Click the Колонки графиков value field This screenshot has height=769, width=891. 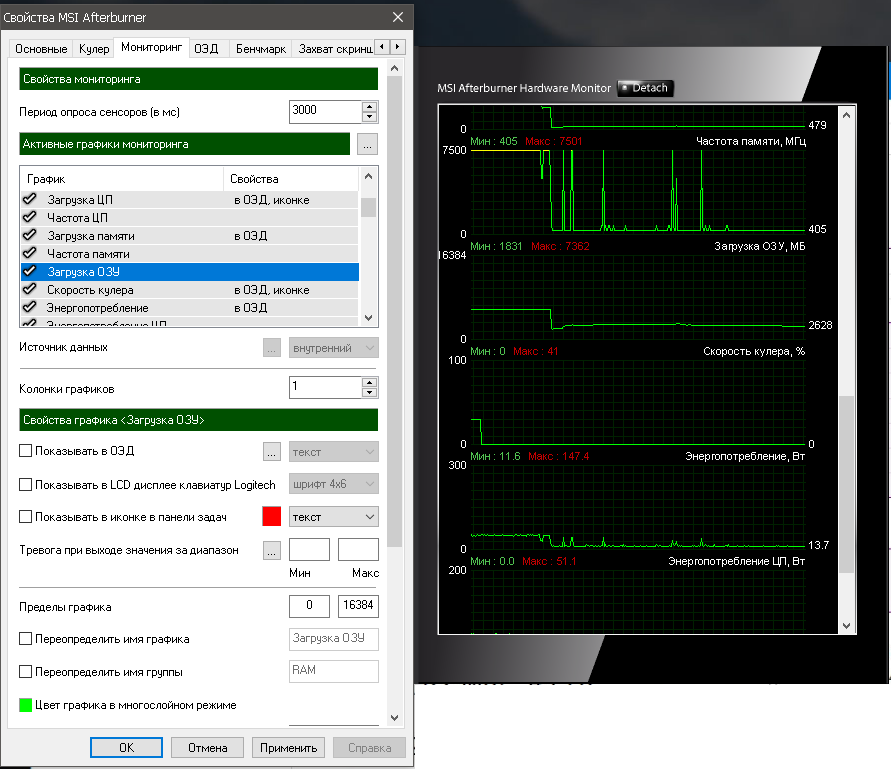[325, 388]
